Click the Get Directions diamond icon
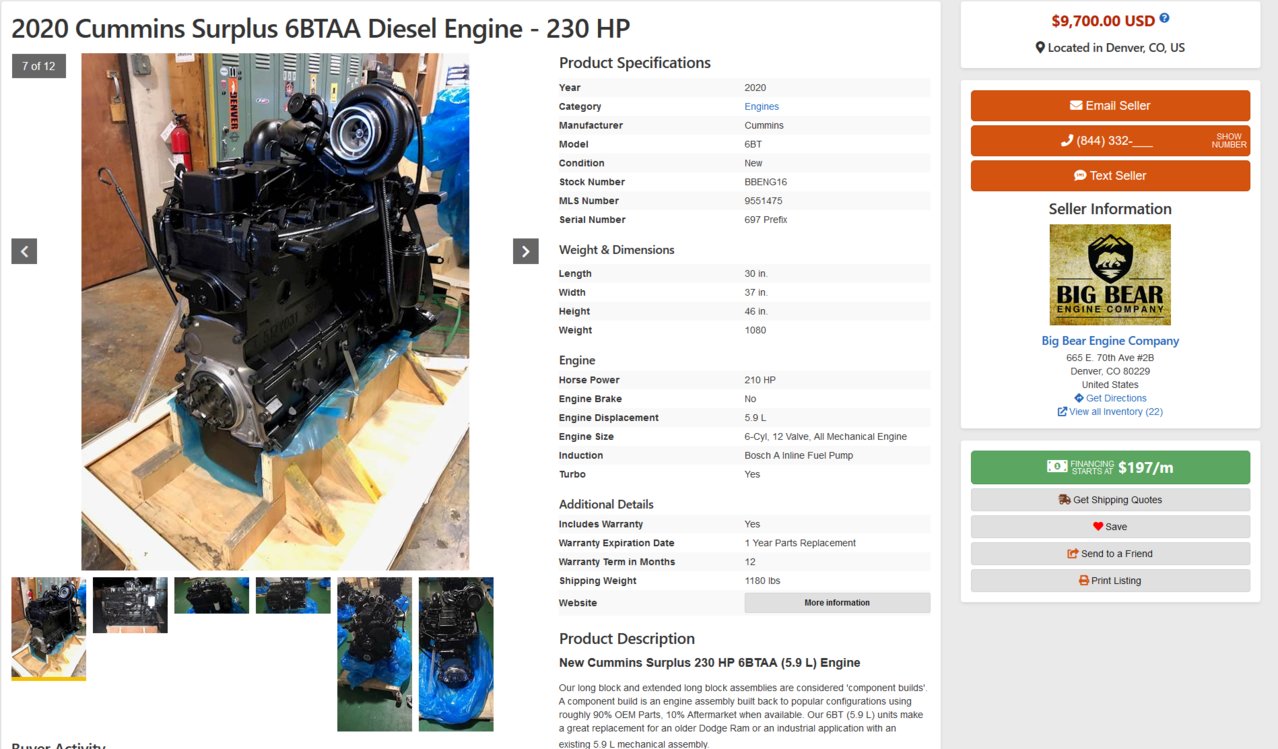Viewport: 1278px width, 749px height. coord(1079,398)
